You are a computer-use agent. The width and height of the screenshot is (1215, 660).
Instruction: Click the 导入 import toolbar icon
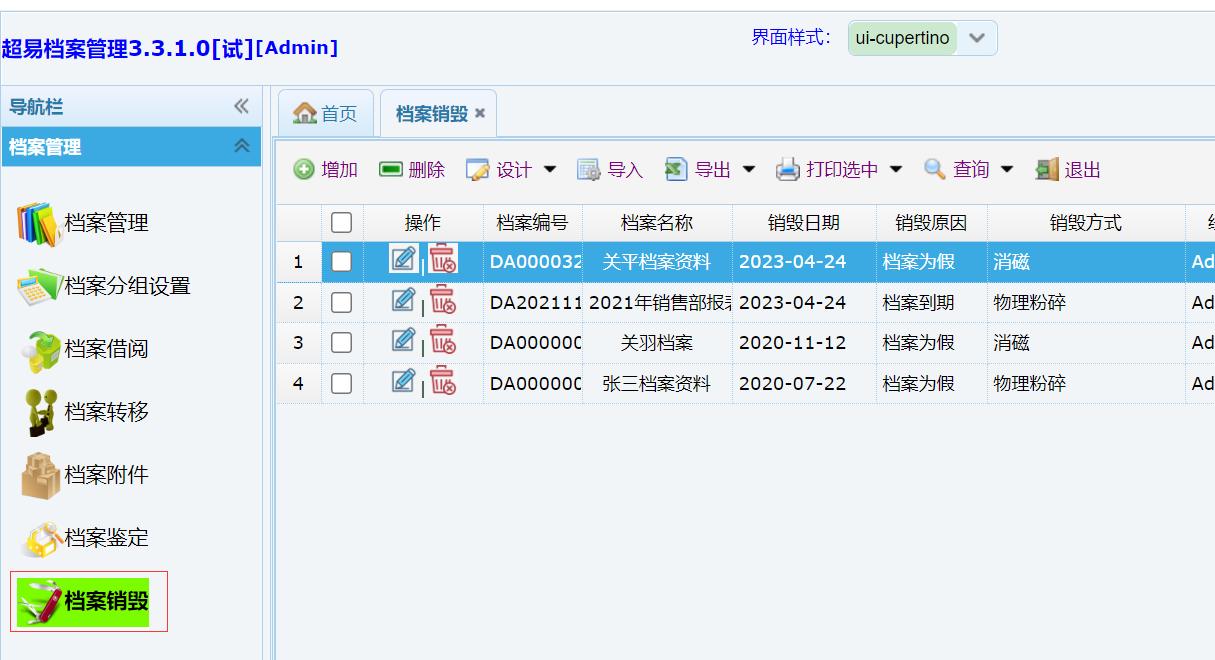[x=610, y=170]
